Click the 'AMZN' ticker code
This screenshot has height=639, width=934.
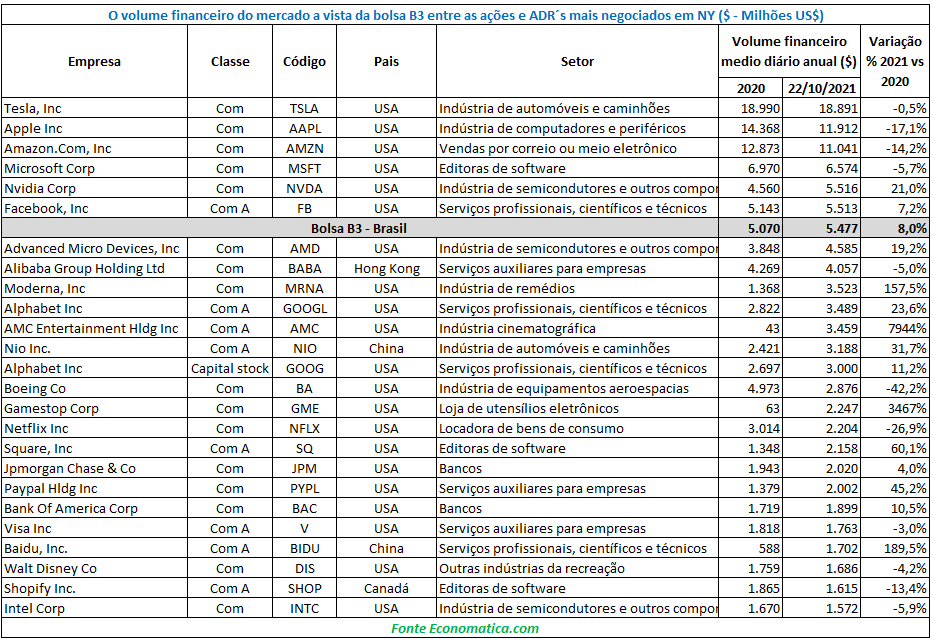[304, 148]
